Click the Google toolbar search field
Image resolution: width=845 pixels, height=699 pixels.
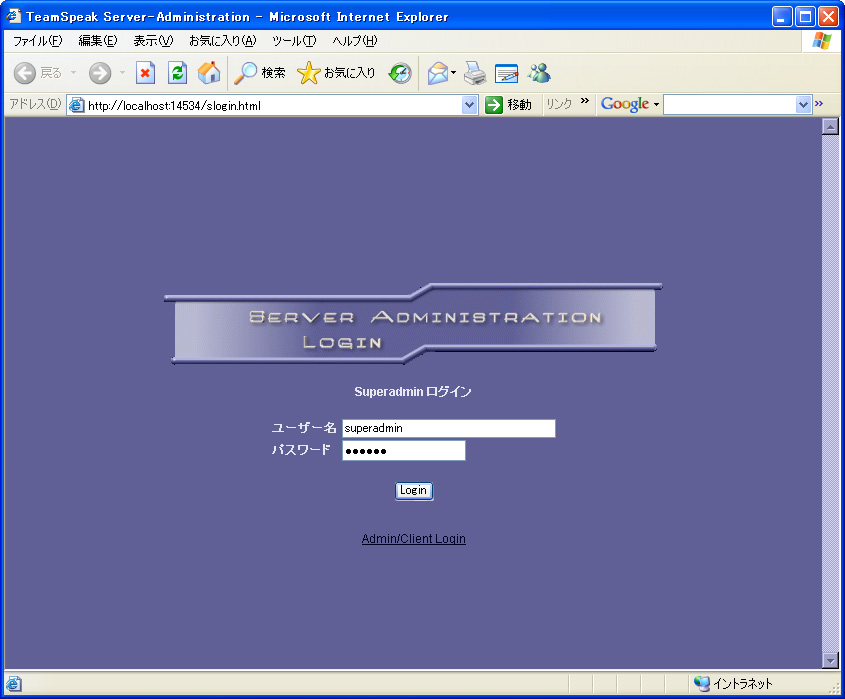pos(730,105)
